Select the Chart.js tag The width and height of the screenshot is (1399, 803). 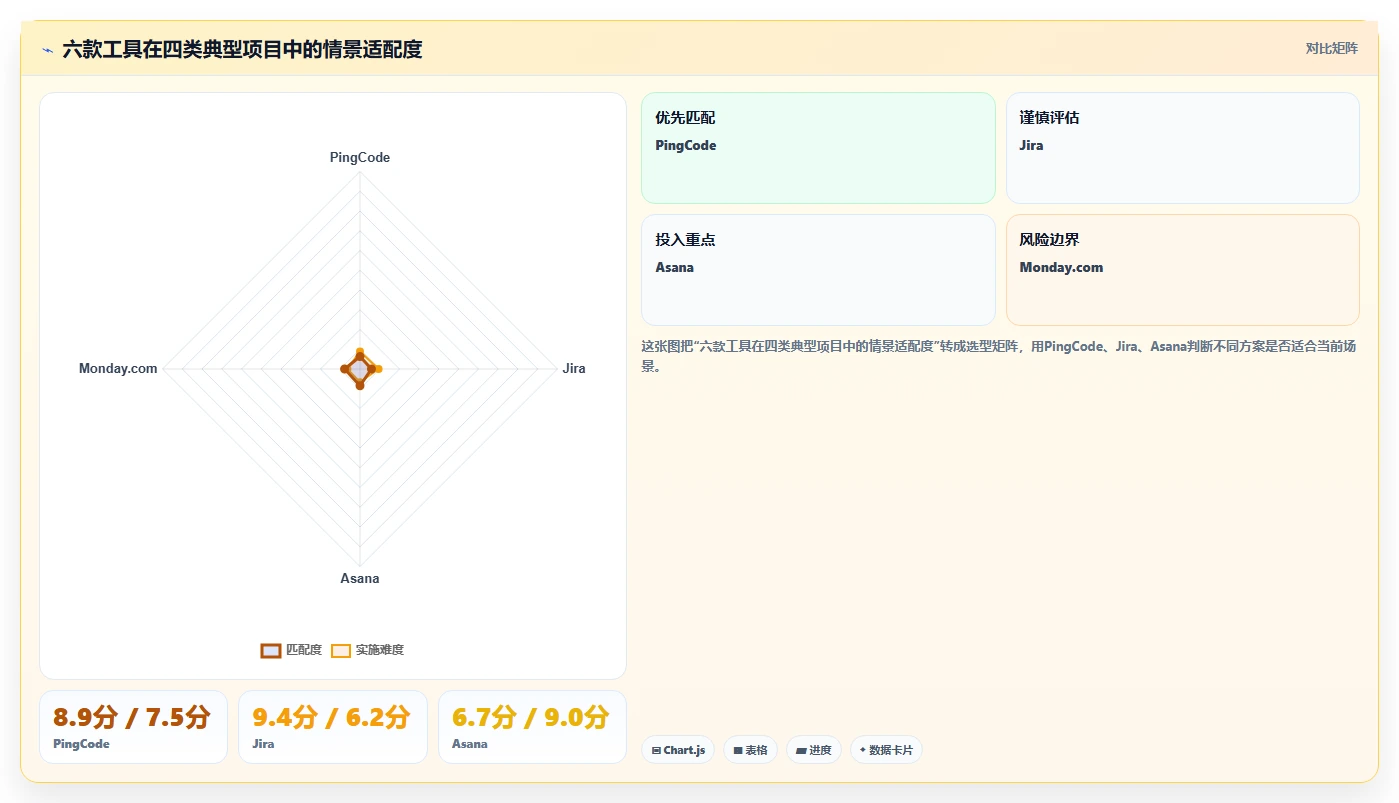coord(678,750)
